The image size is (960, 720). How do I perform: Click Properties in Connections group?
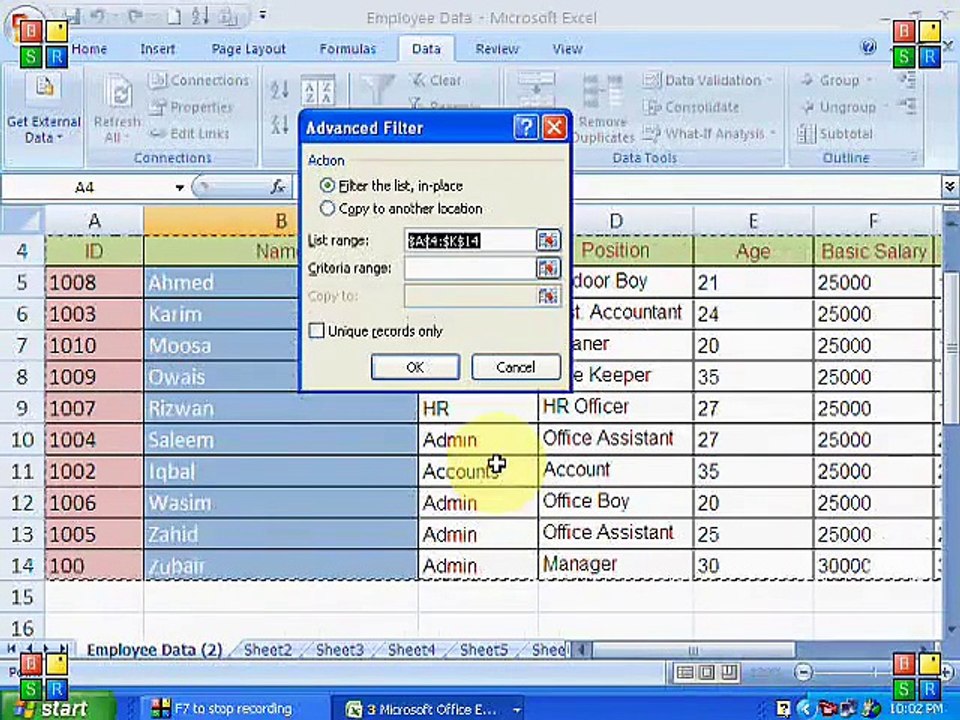pyautogui.click(x=192, y=107)
